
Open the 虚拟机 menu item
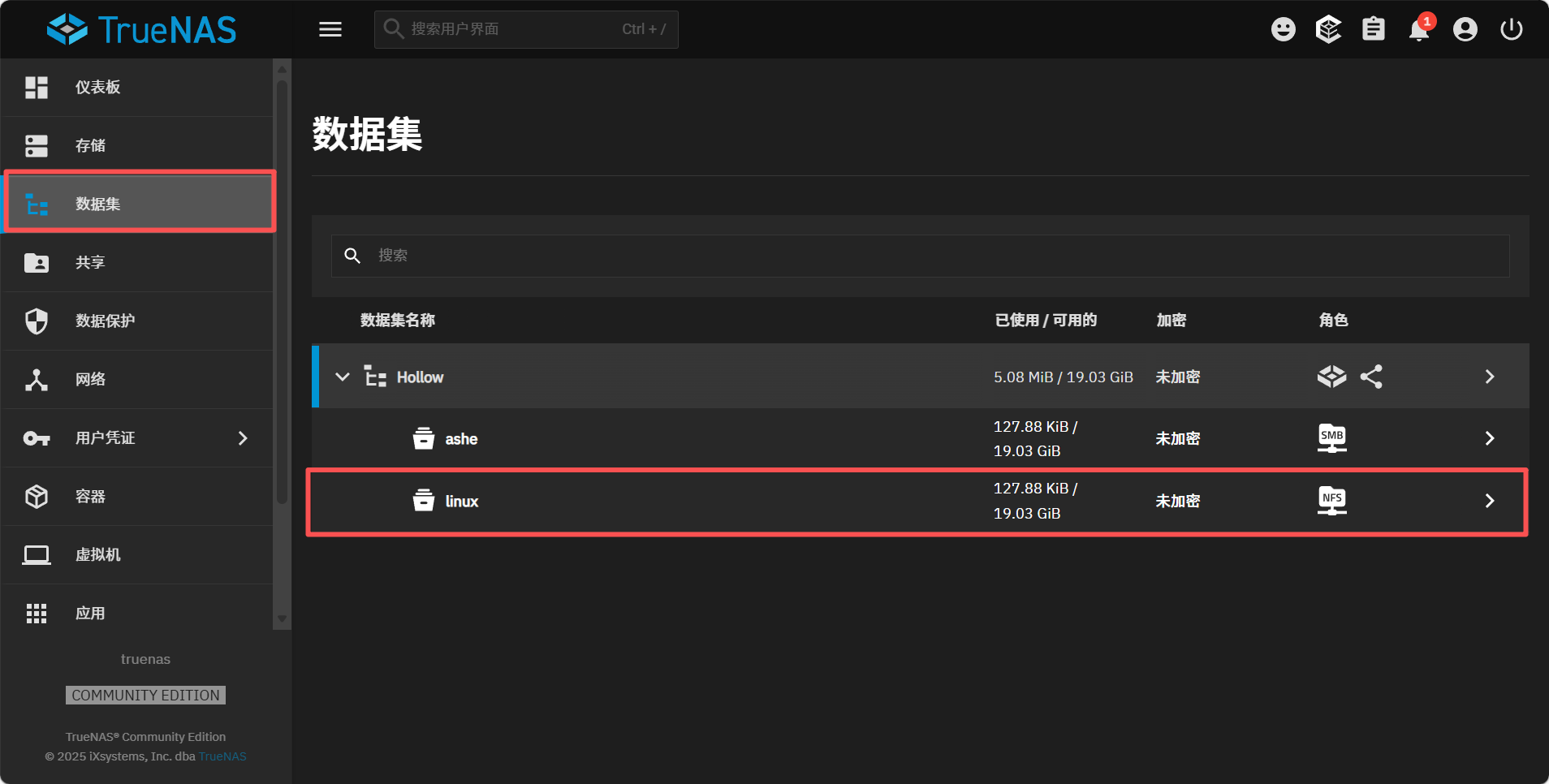(97, 555)
